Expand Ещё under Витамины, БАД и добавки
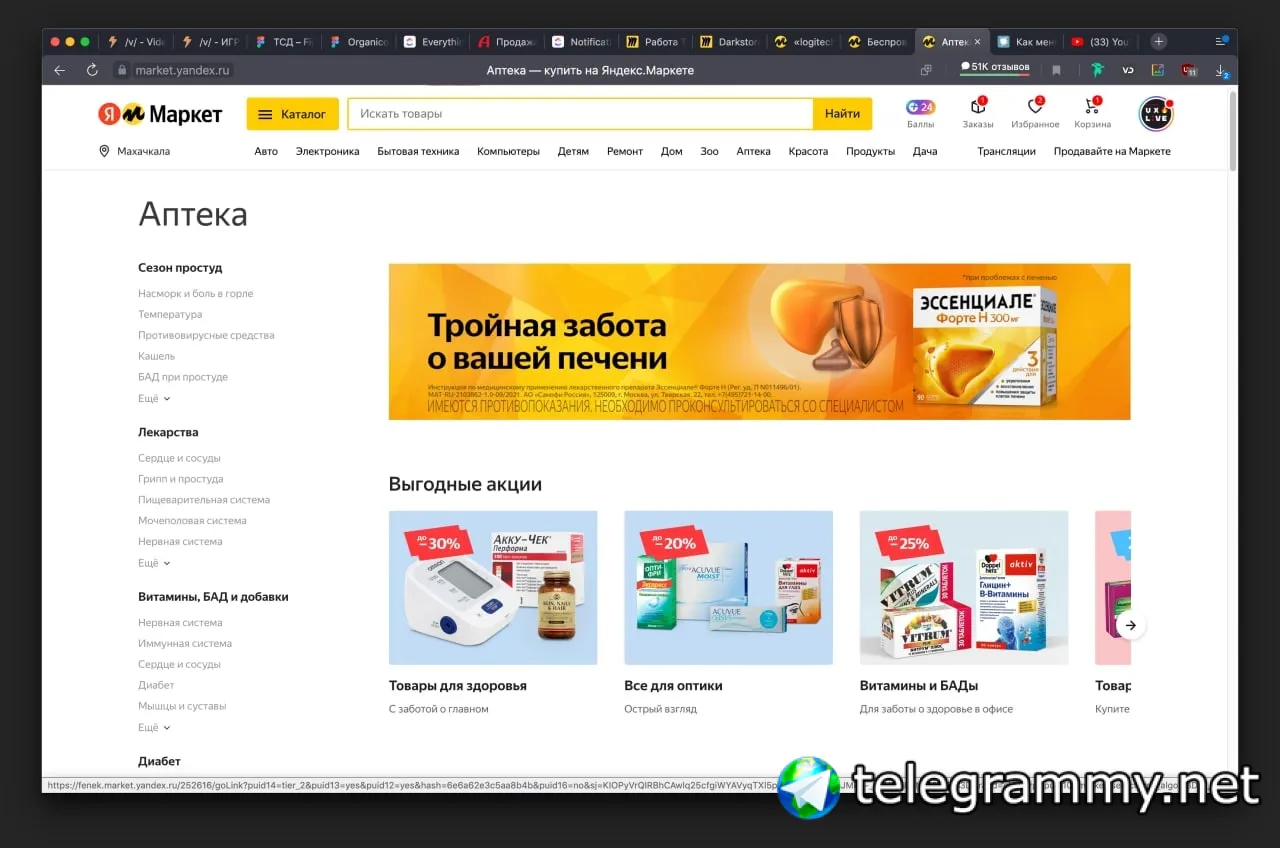Image resolution: width=1280 pixels, height=848 pixels. 154,727
